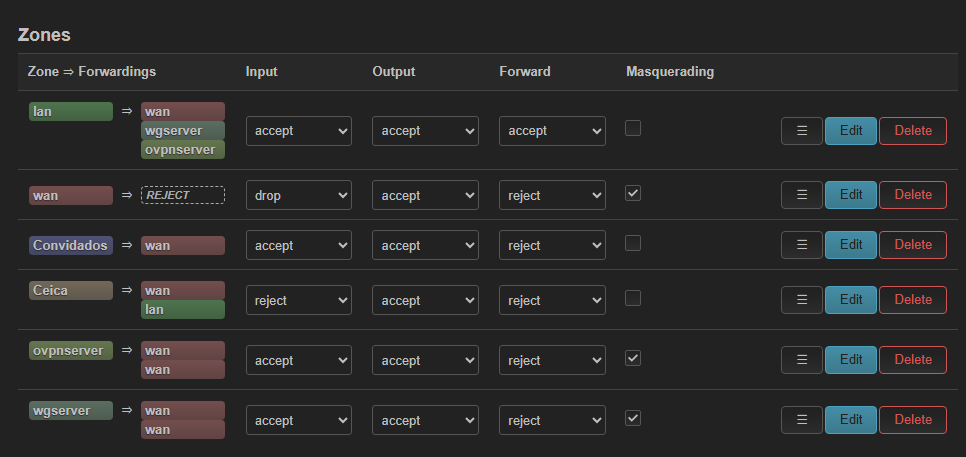
Task: Click the reorder handle for ovpnserver zone
Action: click(801, 360)
